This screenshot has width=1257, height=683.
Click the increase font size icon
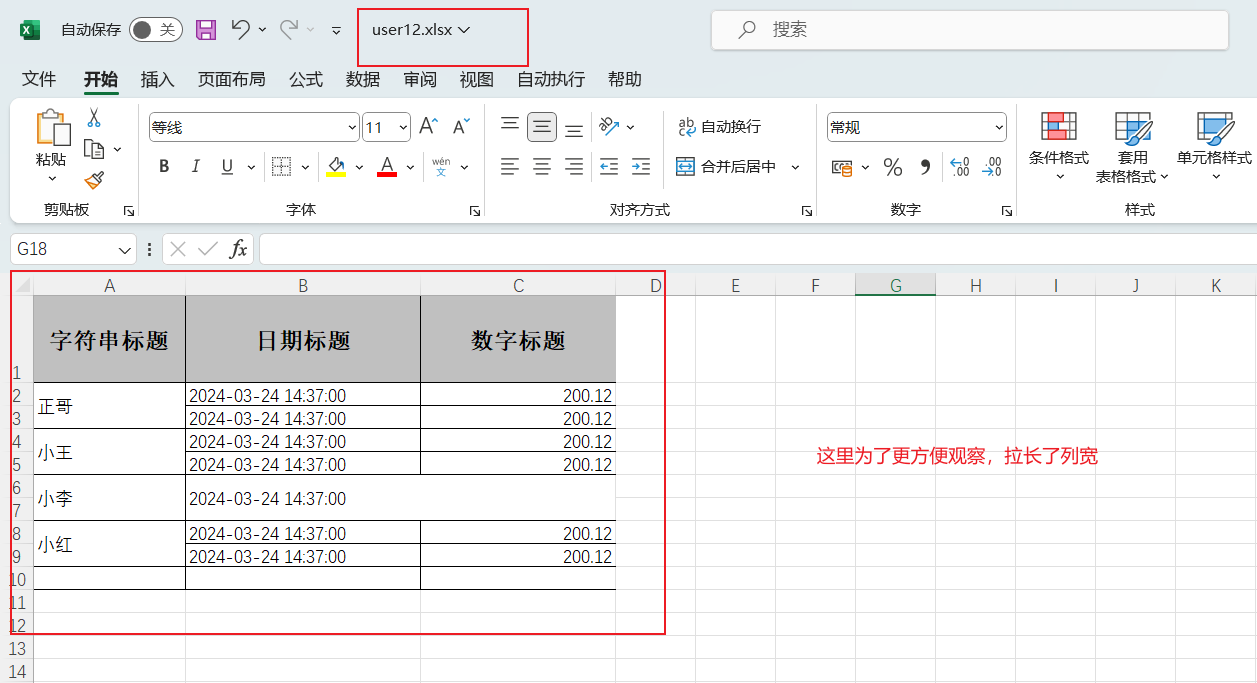click(x=428, y=127)
